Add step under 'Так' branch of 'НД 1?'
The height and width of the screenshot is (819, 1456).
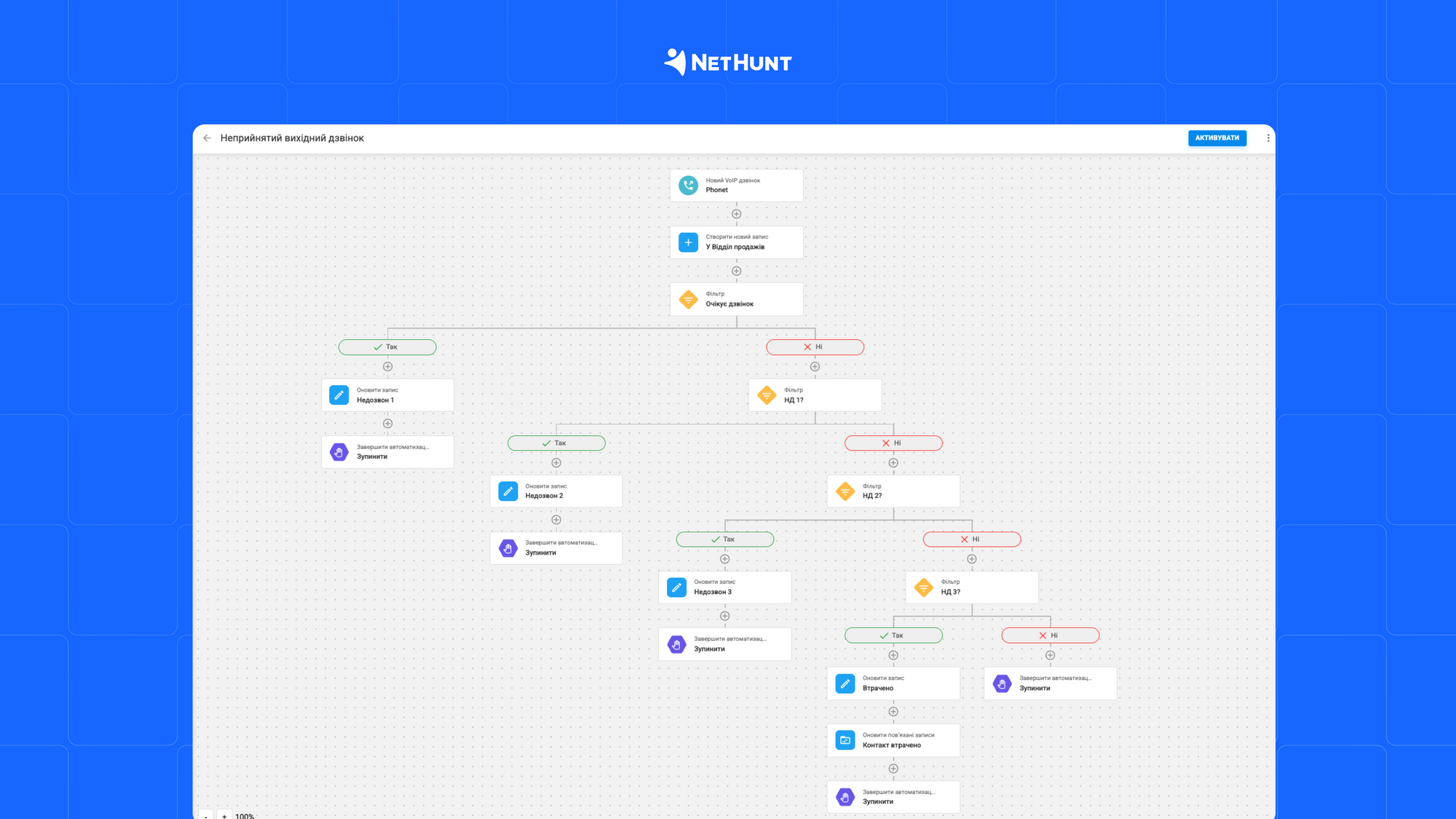[556, 463]
